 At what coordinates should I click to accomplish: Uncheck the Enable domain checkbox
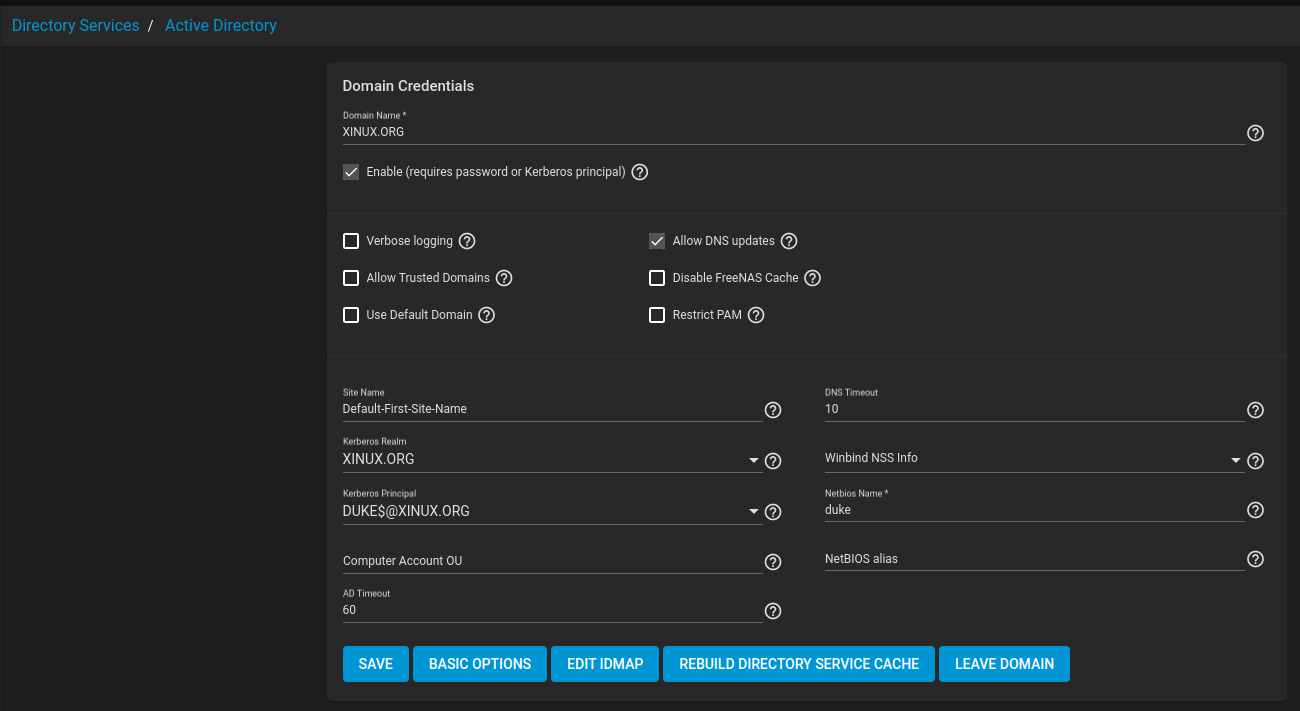coord(351,172)
